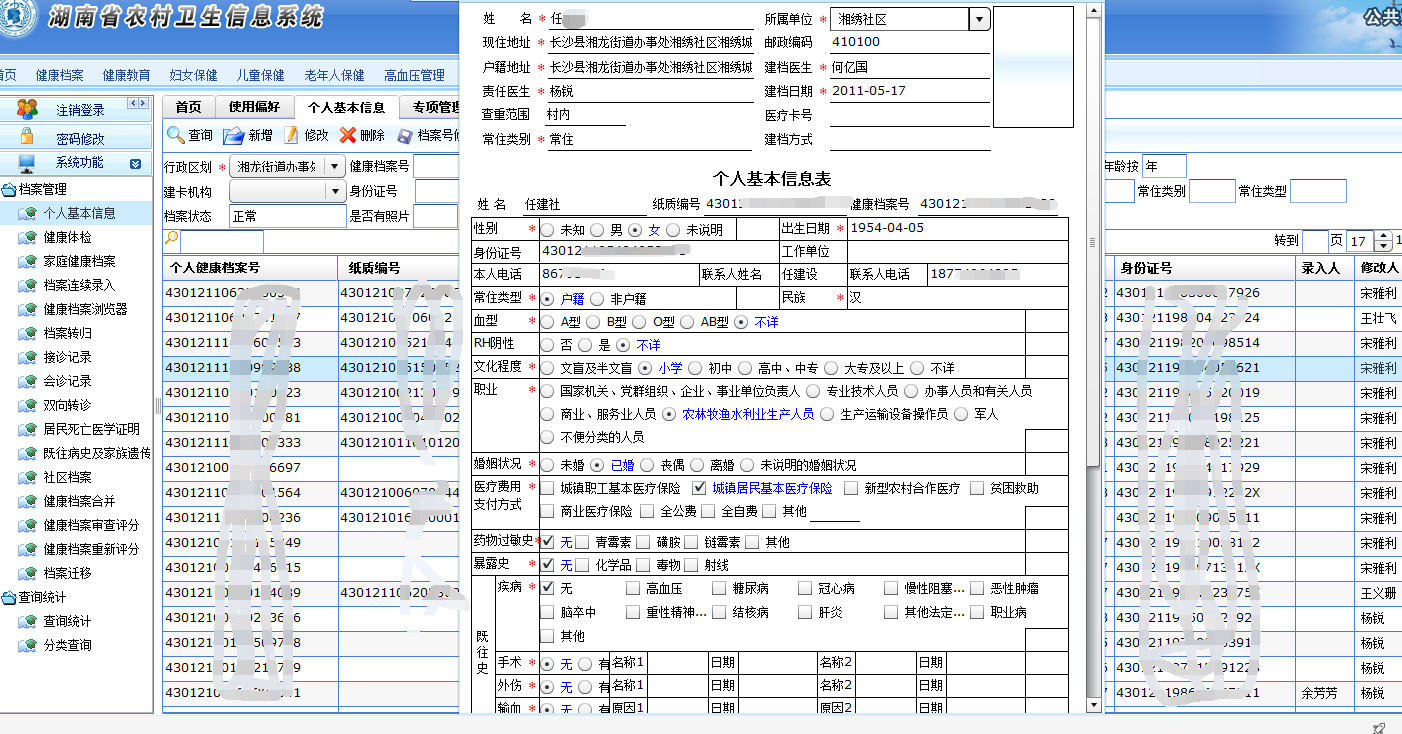Select the 男 gender radio button
Viewport: 1402px width, 734px height.
597,230
